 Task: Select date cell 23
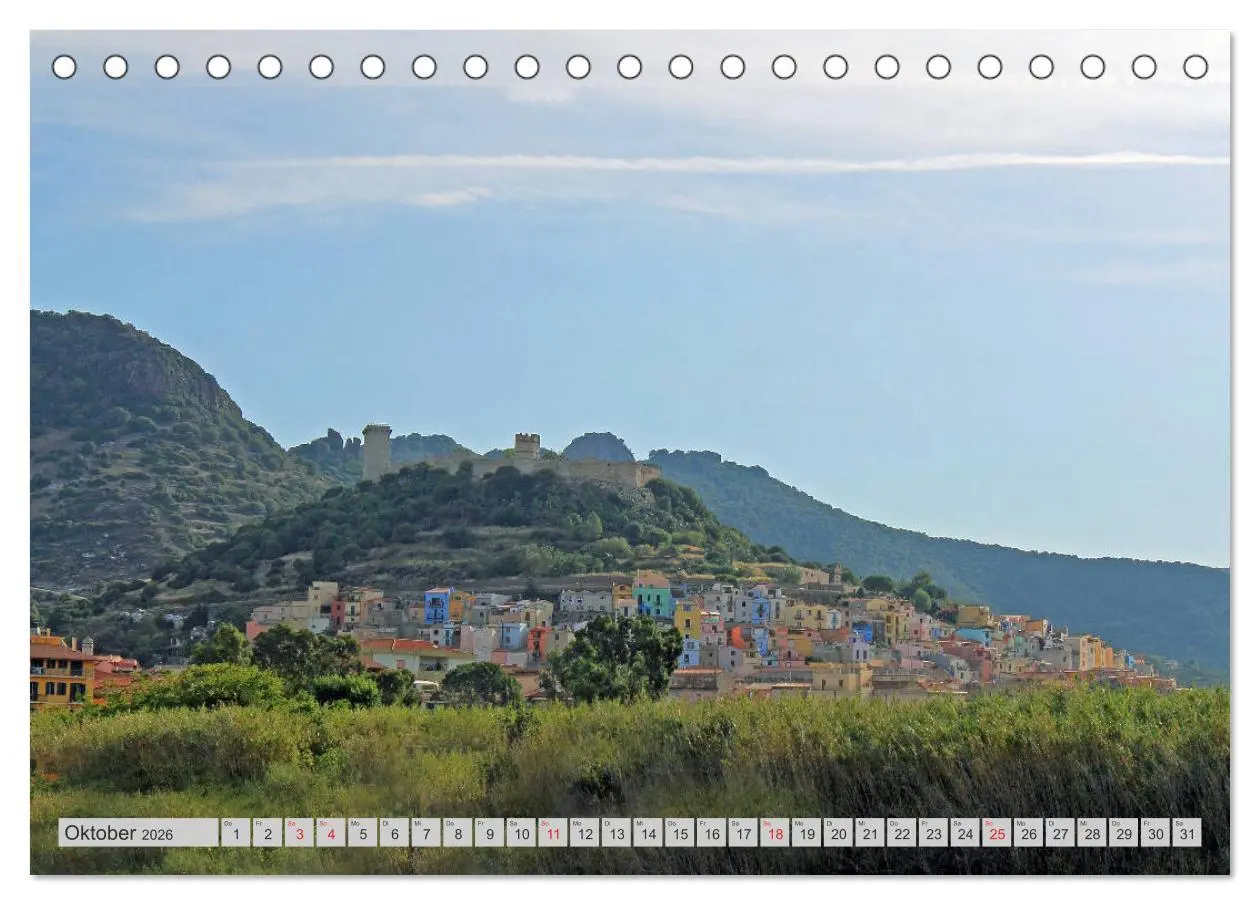[933, 833]
